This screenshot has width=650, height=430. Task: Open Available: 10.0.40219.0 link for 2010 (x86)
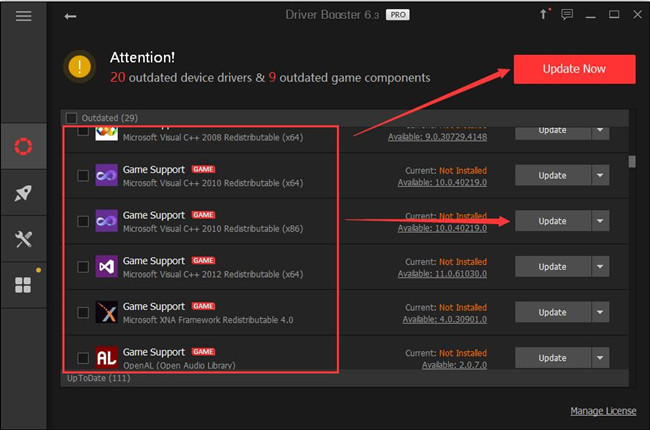click(442, 228)
